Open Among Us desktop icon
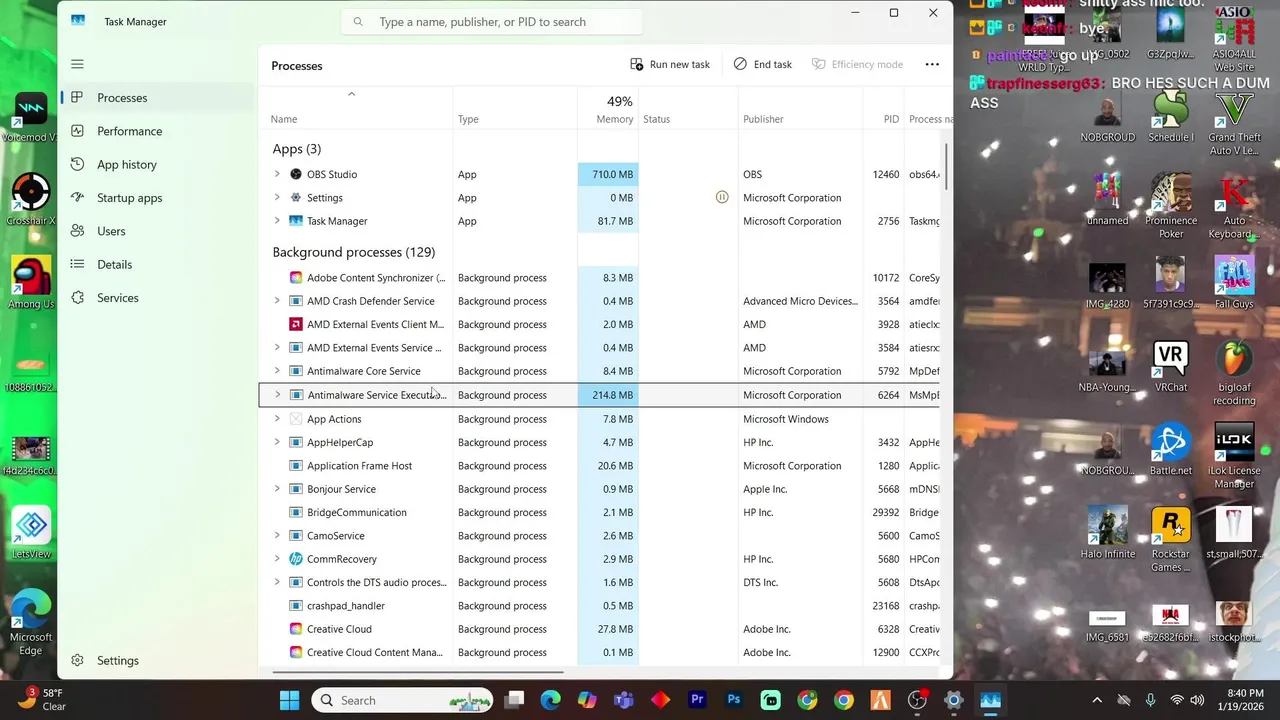Viewport: 1280px width, 720px height. pyautogui.click(x=31, y=283)
